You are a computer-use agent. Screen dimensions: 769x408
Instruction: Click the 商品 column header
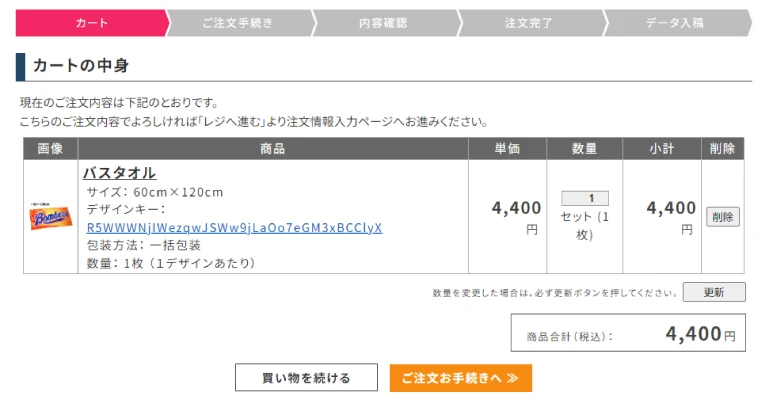[272, 149]
